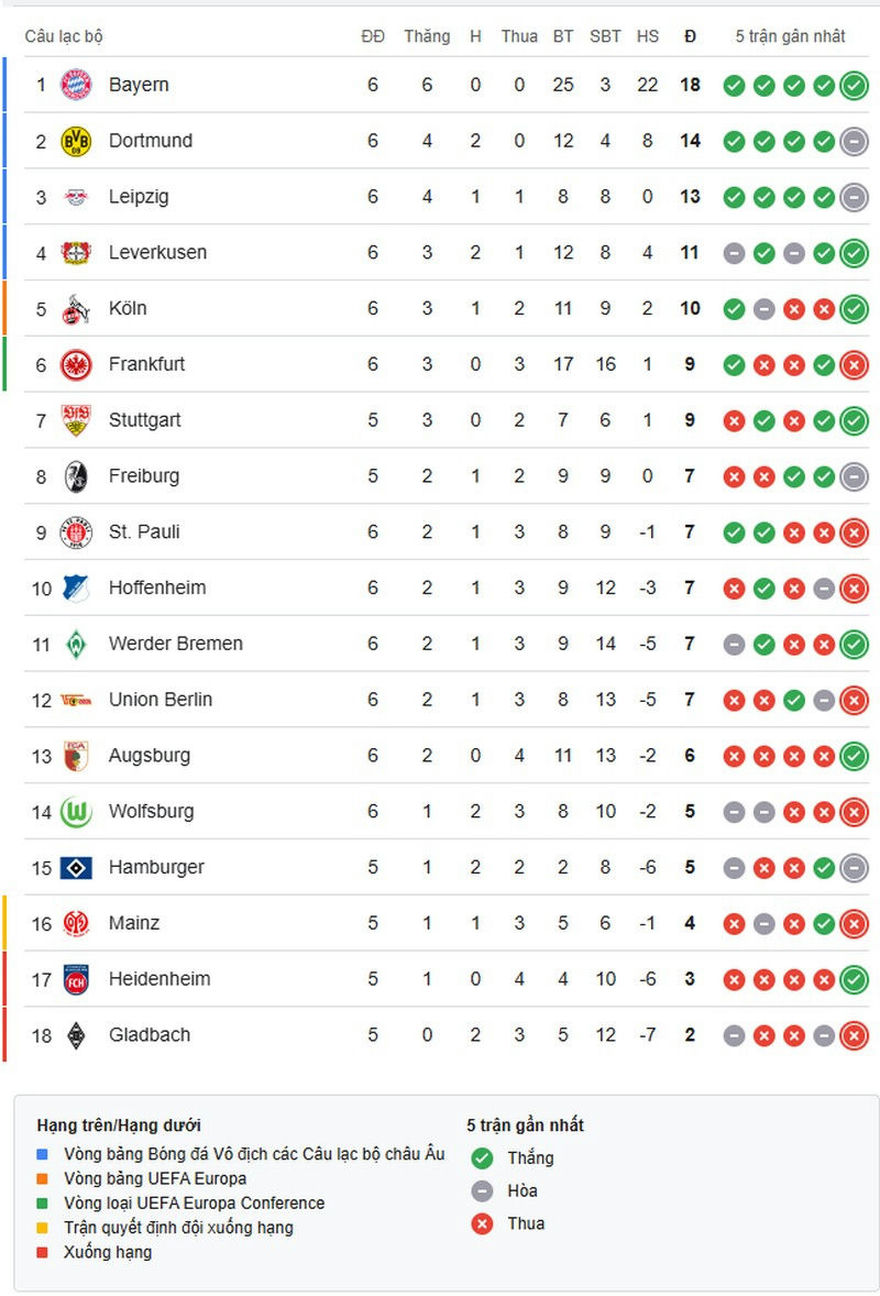Click the Dortmund club crest
The image size is (880, 1296).
tap(76, 141)
